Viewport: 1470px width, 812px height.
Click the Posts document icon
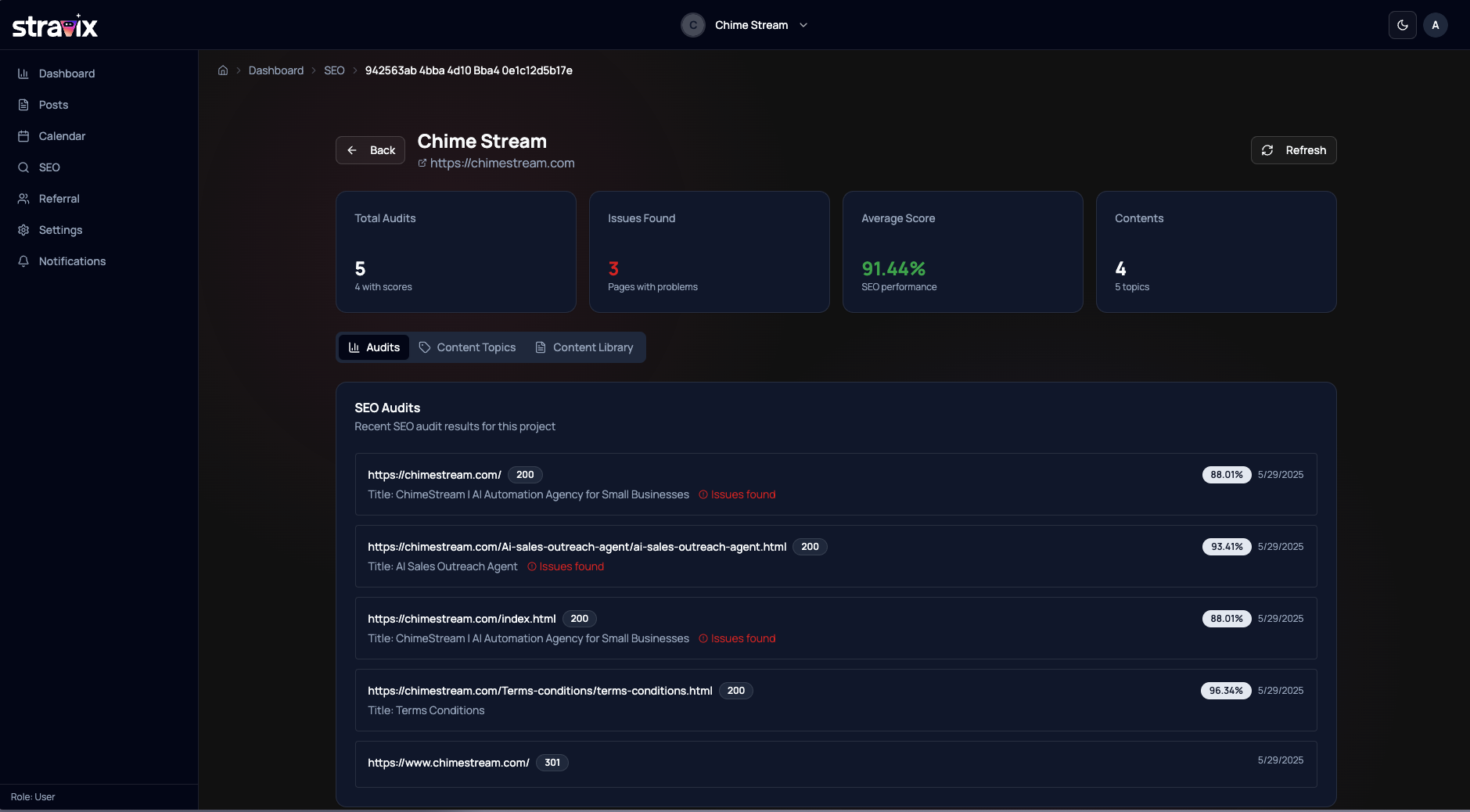click(23, 105)
